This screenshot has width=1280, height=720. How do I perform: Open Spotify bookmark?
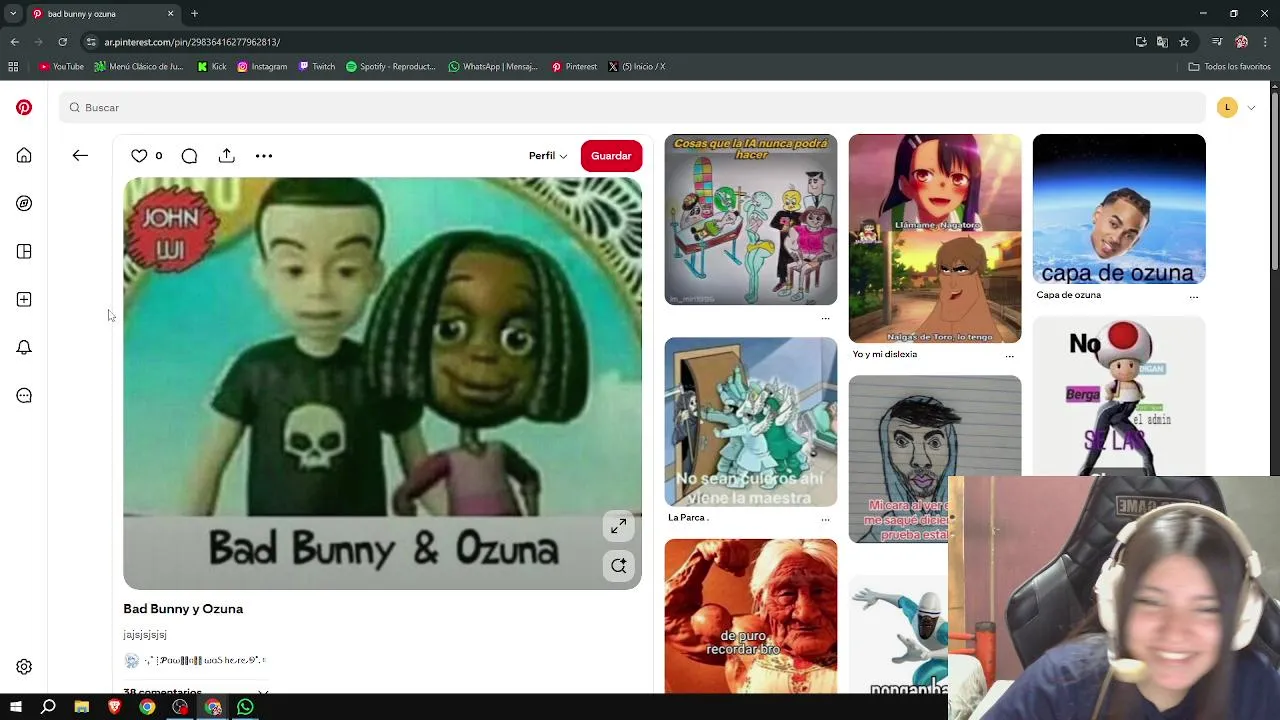click(391, 67)
